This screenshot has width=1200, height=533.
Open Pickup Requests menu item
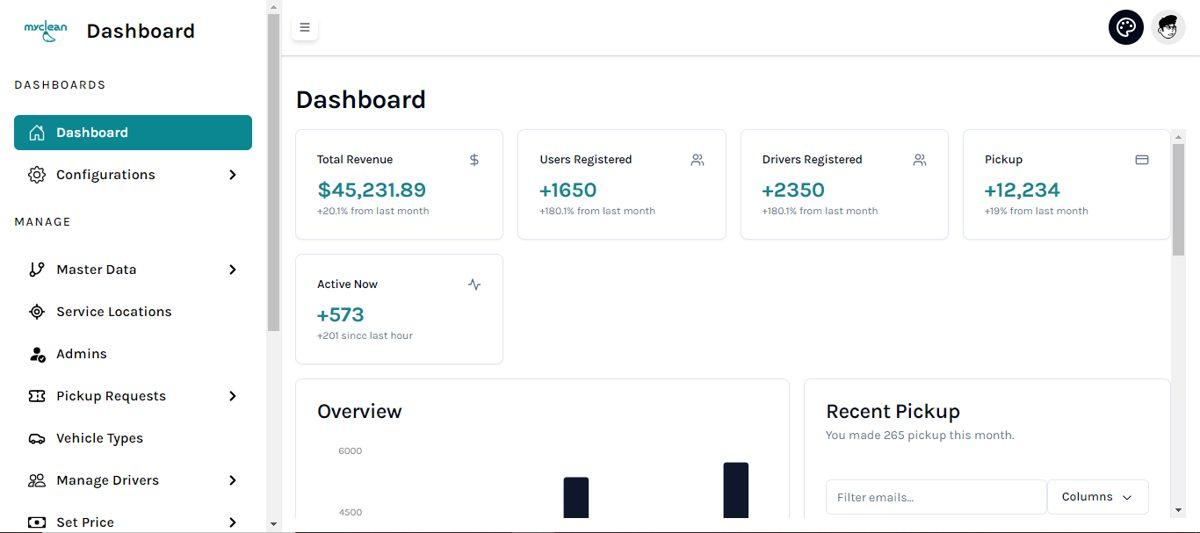tap(133, 396)
